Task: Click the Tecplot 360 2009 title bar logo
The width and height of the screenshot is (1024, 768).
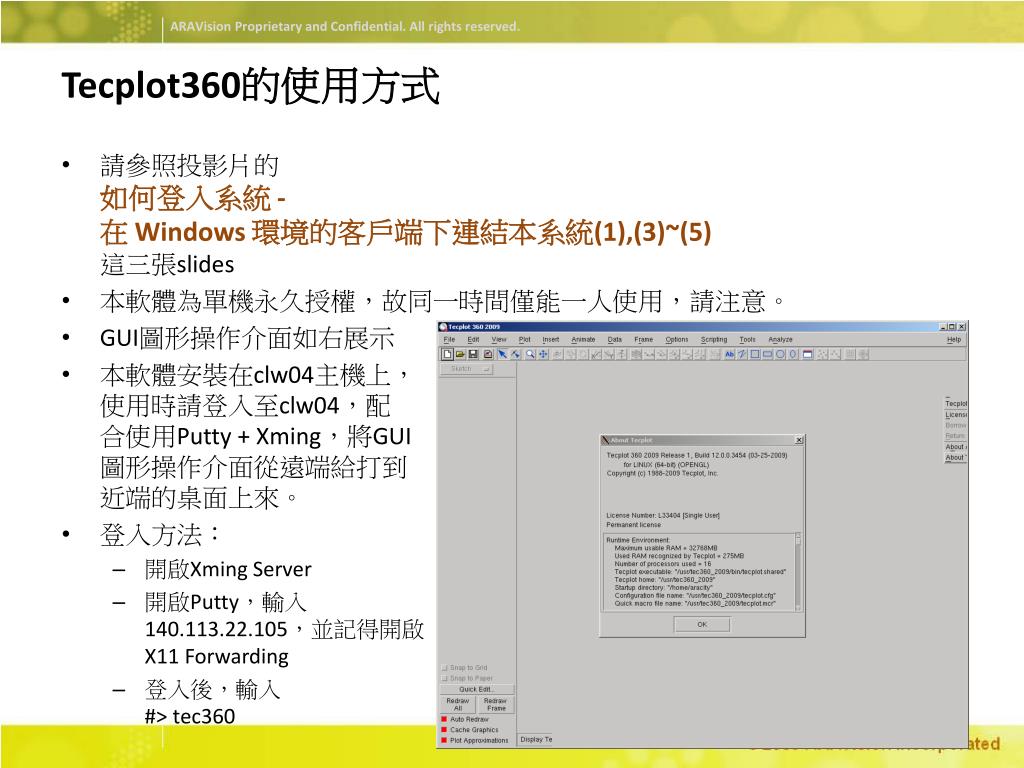Action: click(443, 327)
